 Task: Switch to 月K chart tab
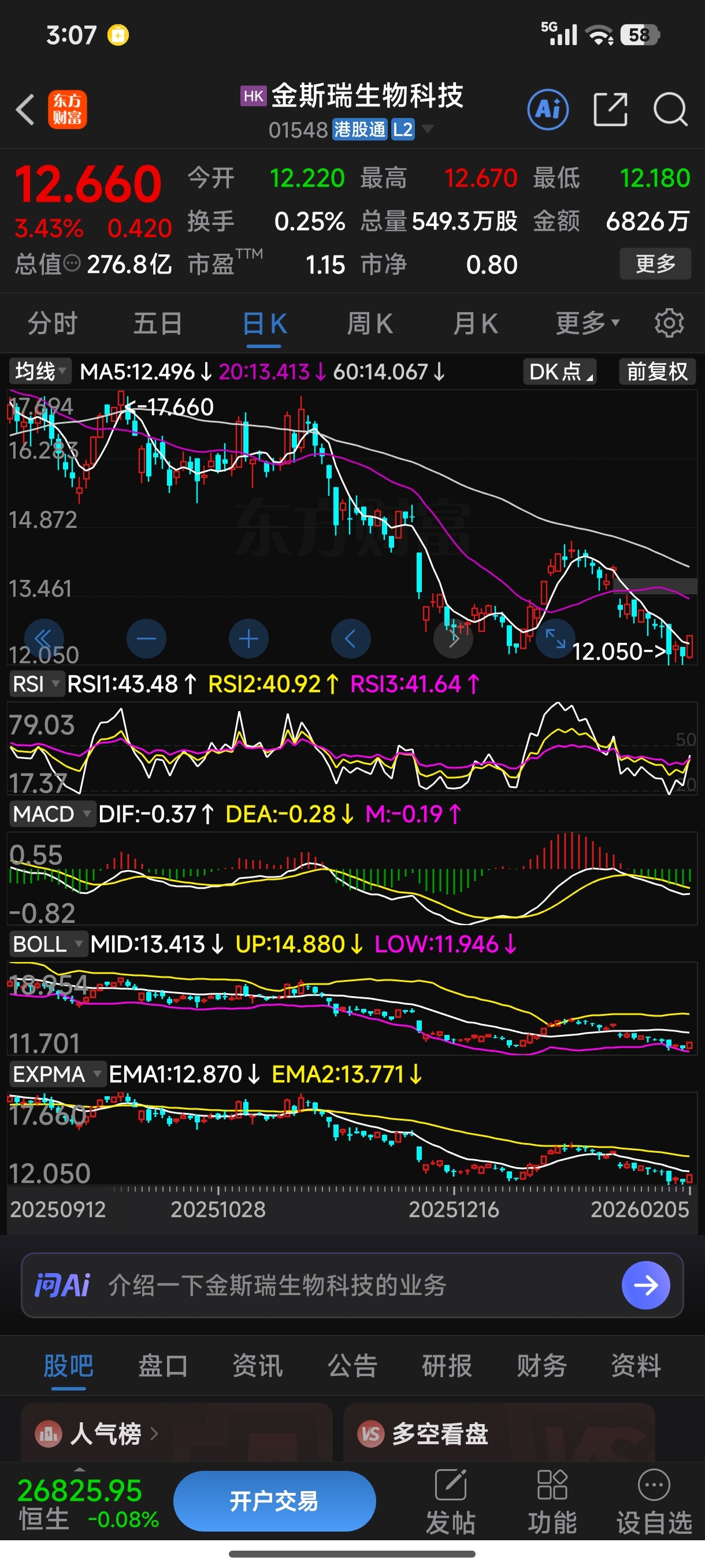click(475, 323)
